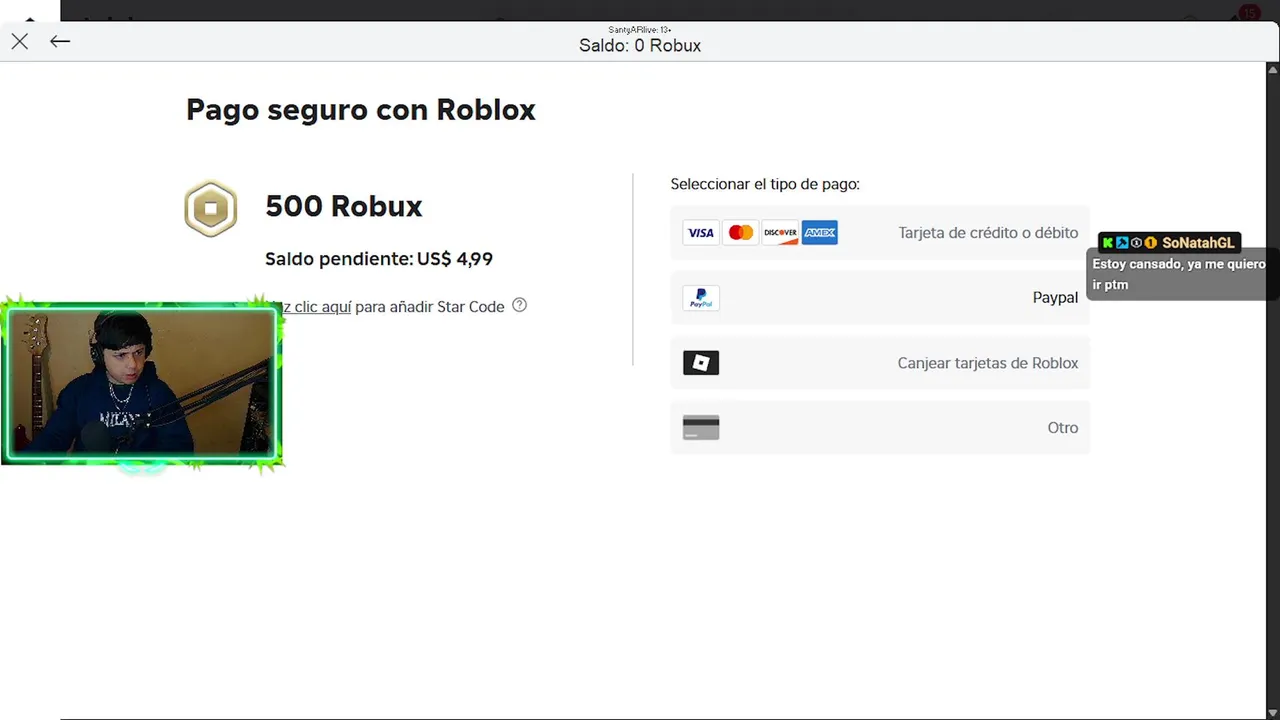Click the generic card icon for Otro
1280x720 pixels.
pos(701,427)
